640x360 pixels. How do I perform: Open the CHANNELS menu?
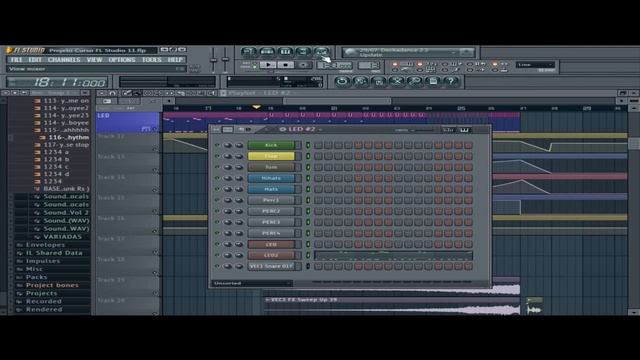[64, 60]
